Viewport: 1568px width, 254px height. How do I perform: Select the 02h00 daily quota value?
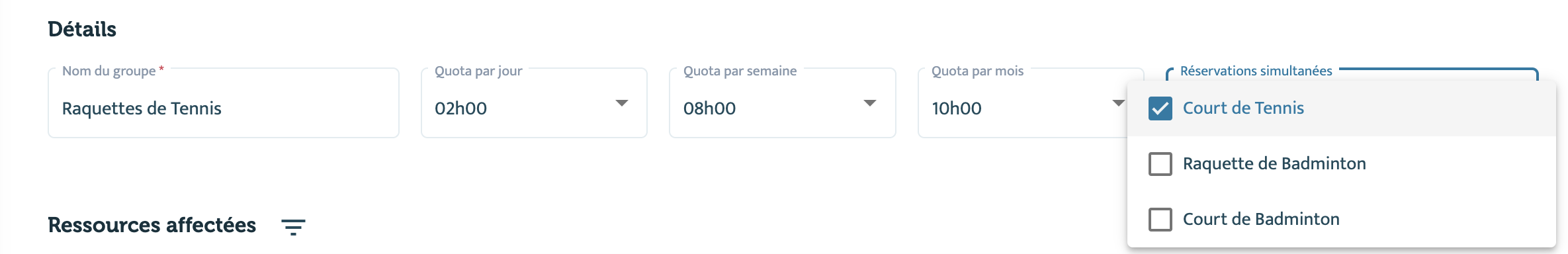pyautogui.click(x=460, y=108)
